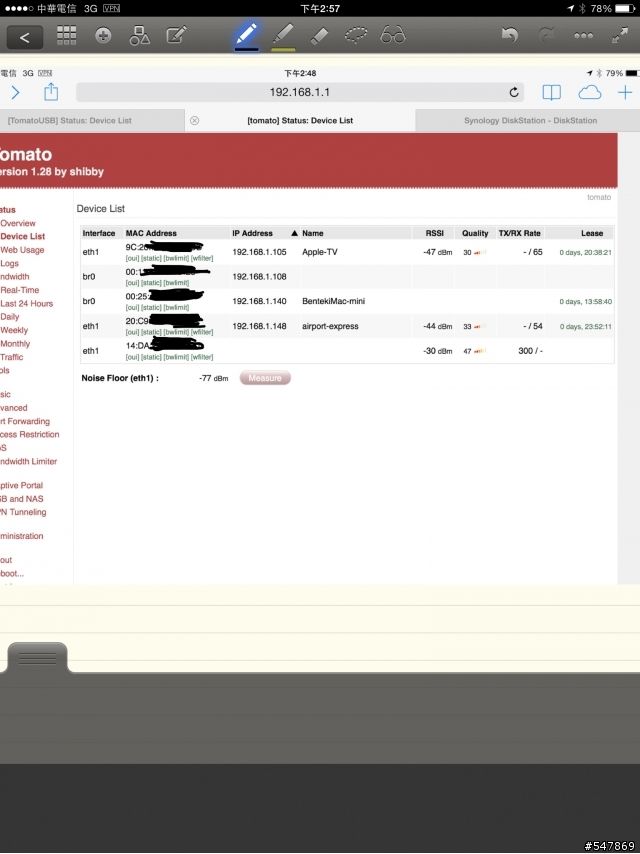Open the Traffic sidebar link
640x854 pixels.
click(x=11, y=357)
